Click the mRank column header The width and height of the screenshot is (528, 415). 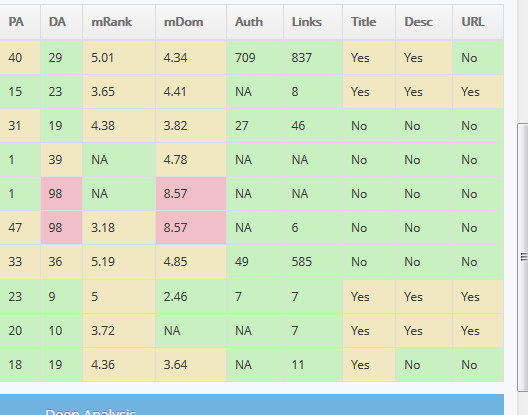click(119, 22)
